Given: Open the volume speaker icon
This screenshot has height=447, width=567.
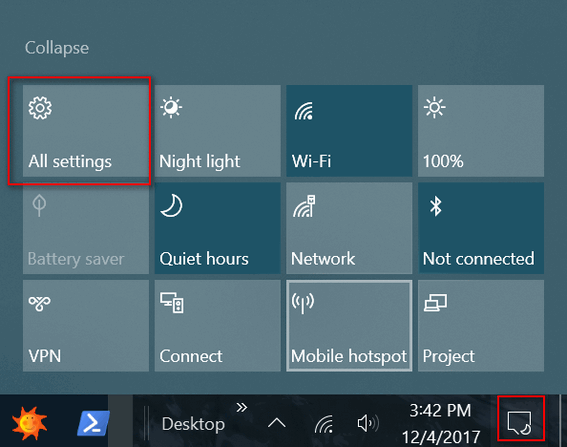Looking at the screenshot, I should click(x=368, y=423).
